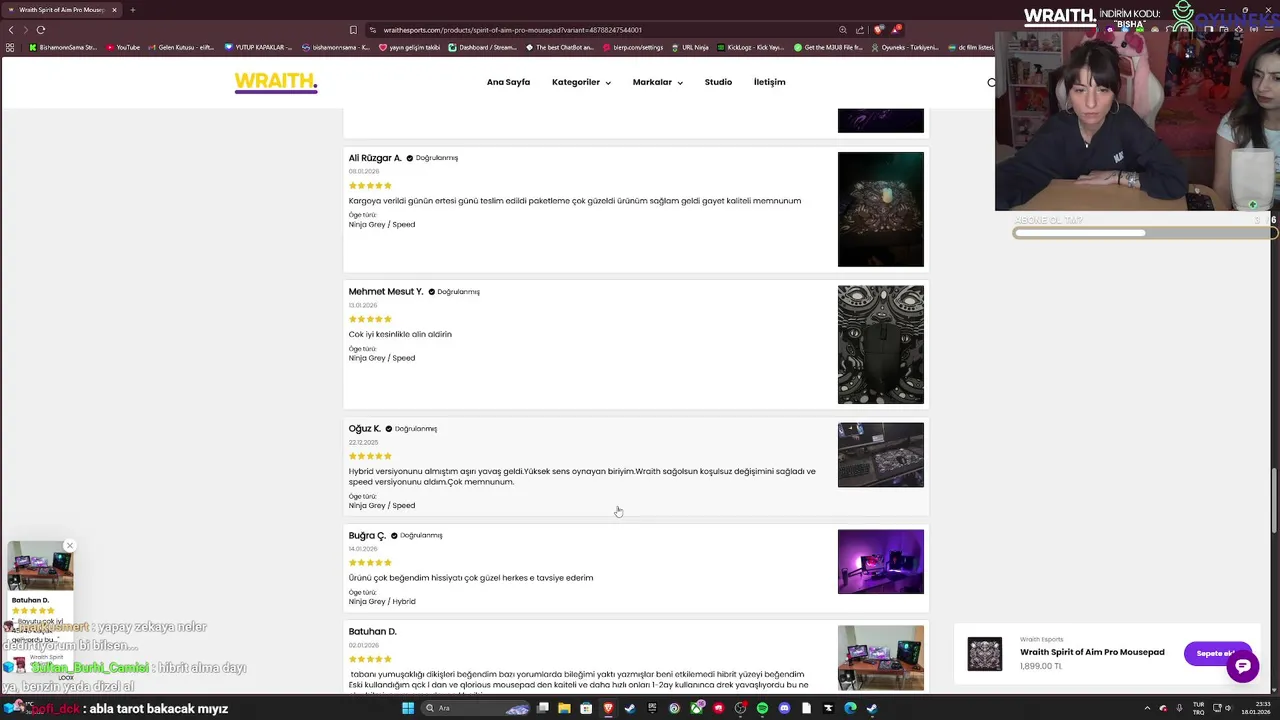Viewport: 1280px width, 720px height.
Task: Click the five-star rating of Oğuz K.
Action: [370, 456]
